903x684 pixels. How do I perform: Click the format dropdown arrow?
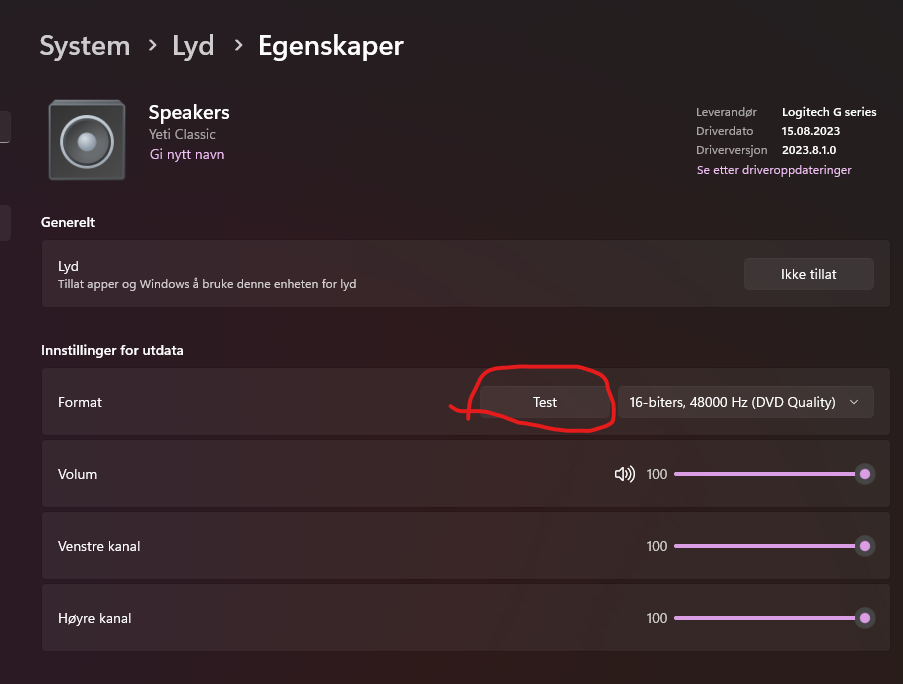pyautogui.click(x=854, y=402)
